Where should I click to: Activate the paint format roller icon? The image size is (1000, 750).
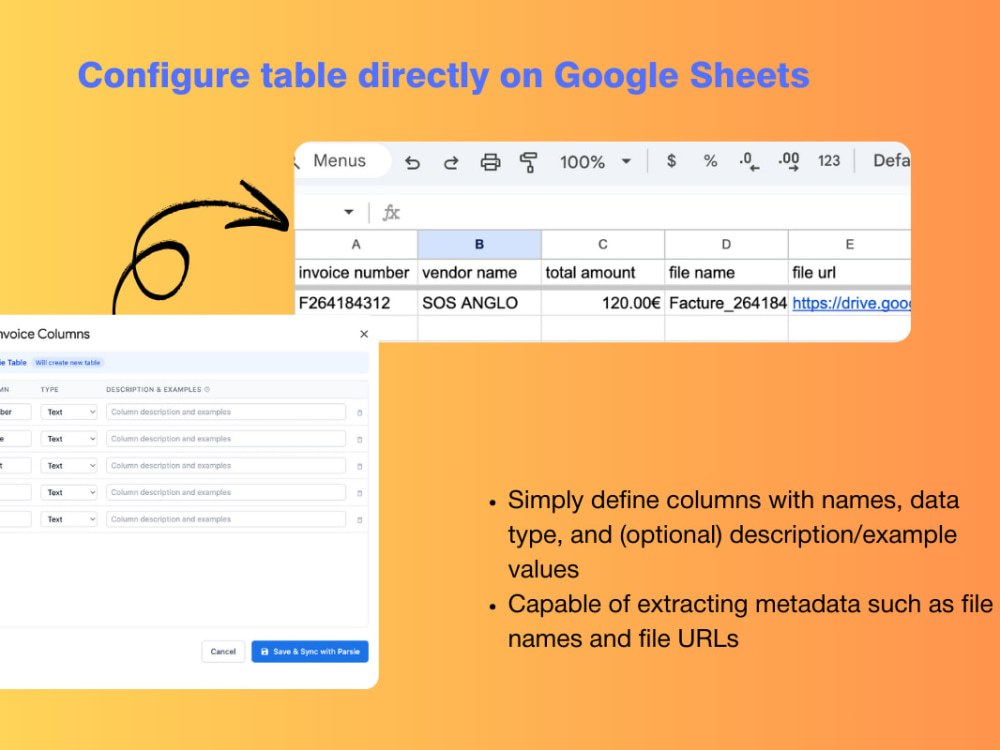(528, 162)
